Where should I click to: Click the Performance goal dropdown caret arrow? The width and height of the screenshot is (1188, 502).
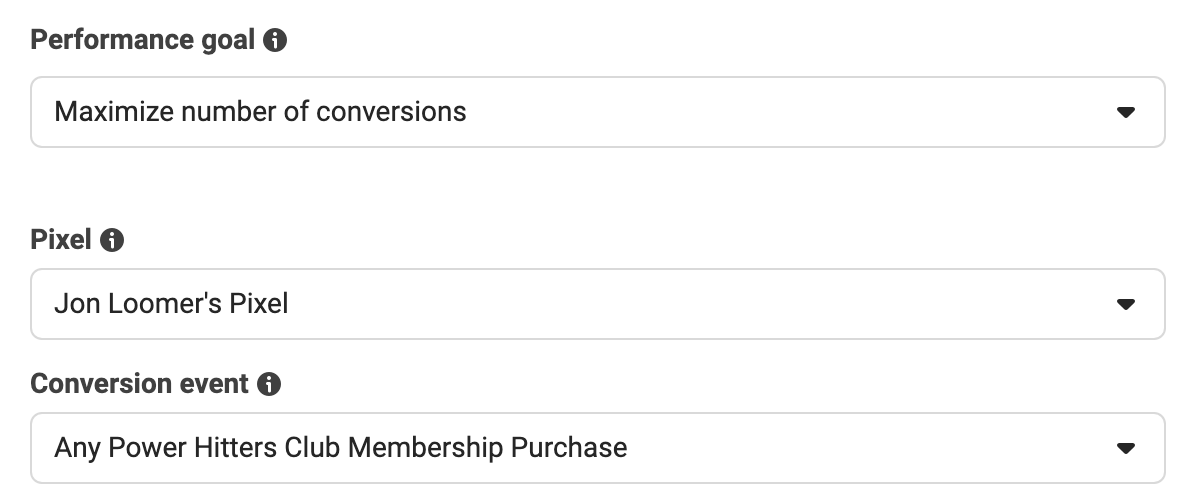1125,112
